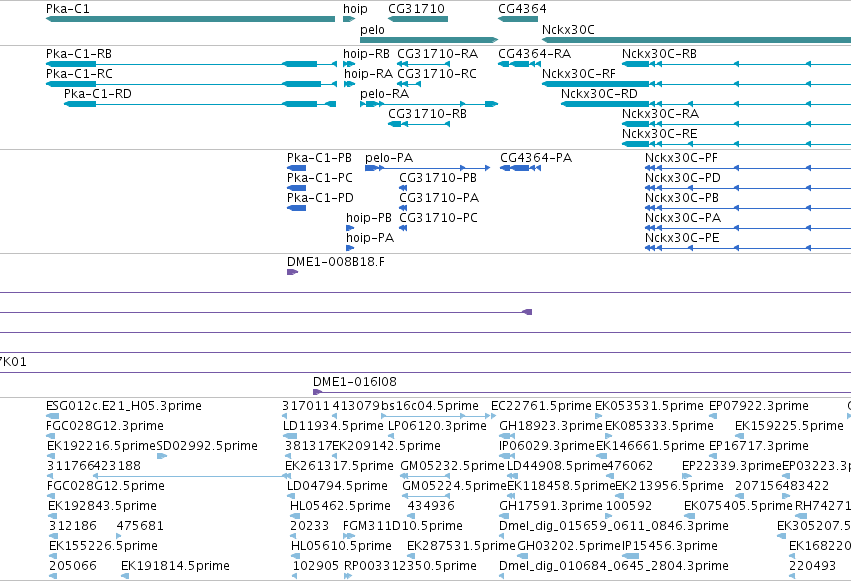
Task: Select protein Pka-C1-PC
Action: click(x=296, y=188)
